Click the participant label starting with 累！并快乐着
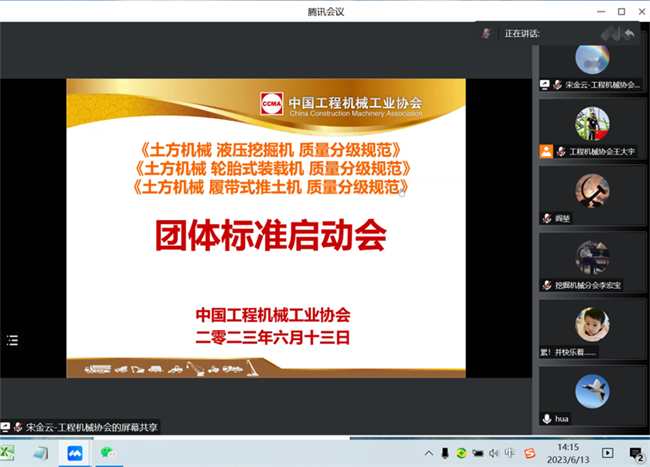The width and height of the screenshot is (650, 467). coord(568,352)
